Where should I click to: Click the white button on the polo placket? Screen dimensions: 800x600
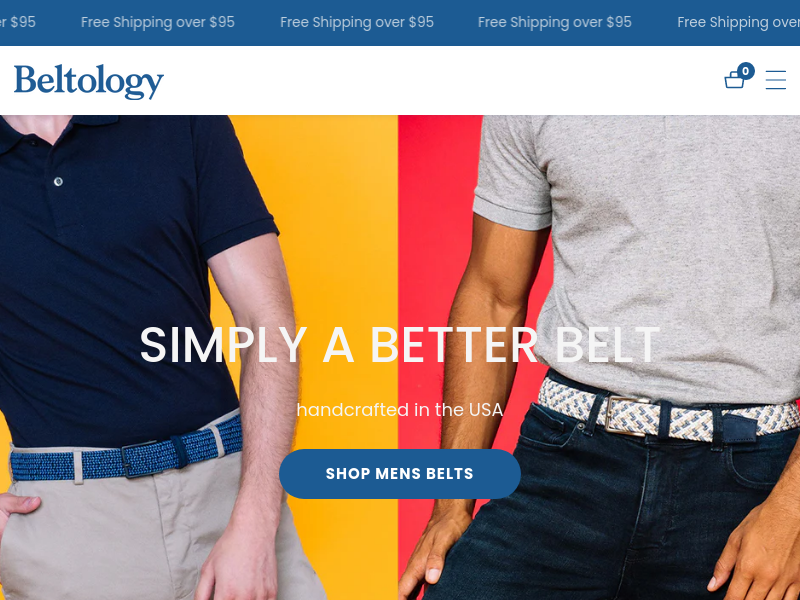pyautogui.click(x=58, y=181)
